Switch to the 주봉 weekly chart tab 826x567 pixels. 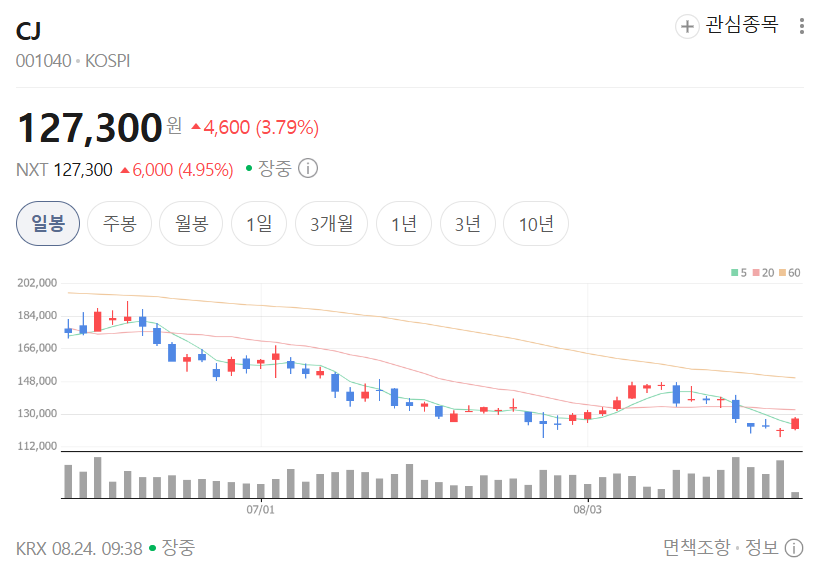pos(120,223)
